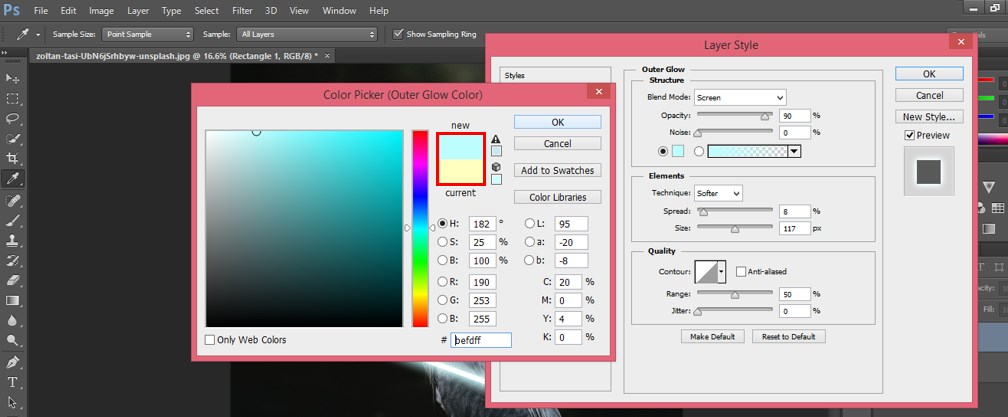Click Reset to Default button
1008x417 pixels.
(x=788, y=337)
